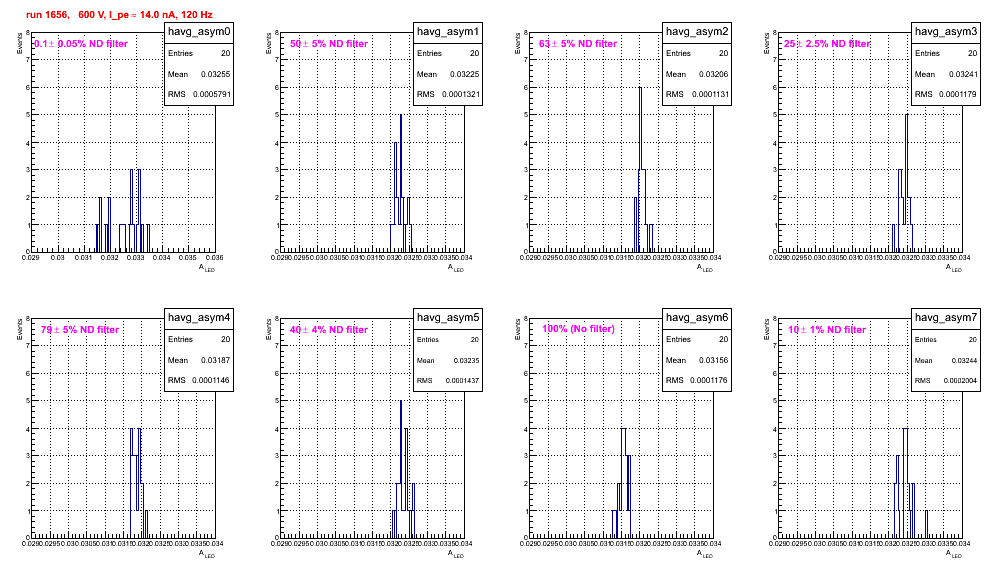Select the Entries row in havg_asym2 stats box
The image size is (996, 572).
(697, 53)
